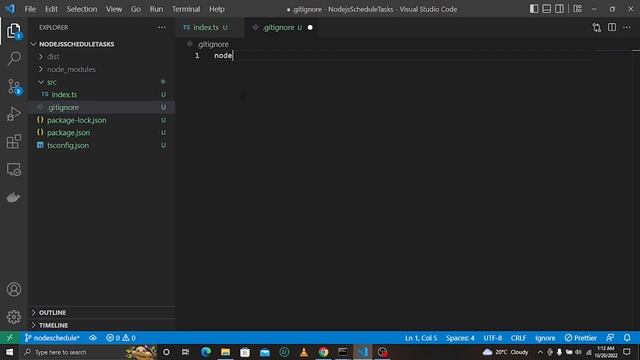
Task: Open the Go menu
Action: (x=136, y=9)
